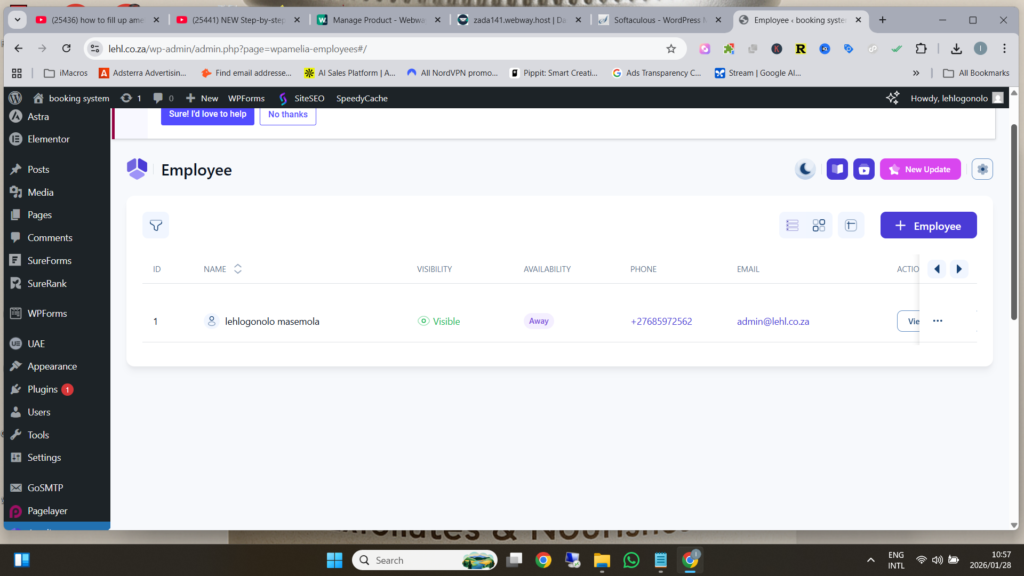Expand the New menu in admin bar

tap(201, 98)
